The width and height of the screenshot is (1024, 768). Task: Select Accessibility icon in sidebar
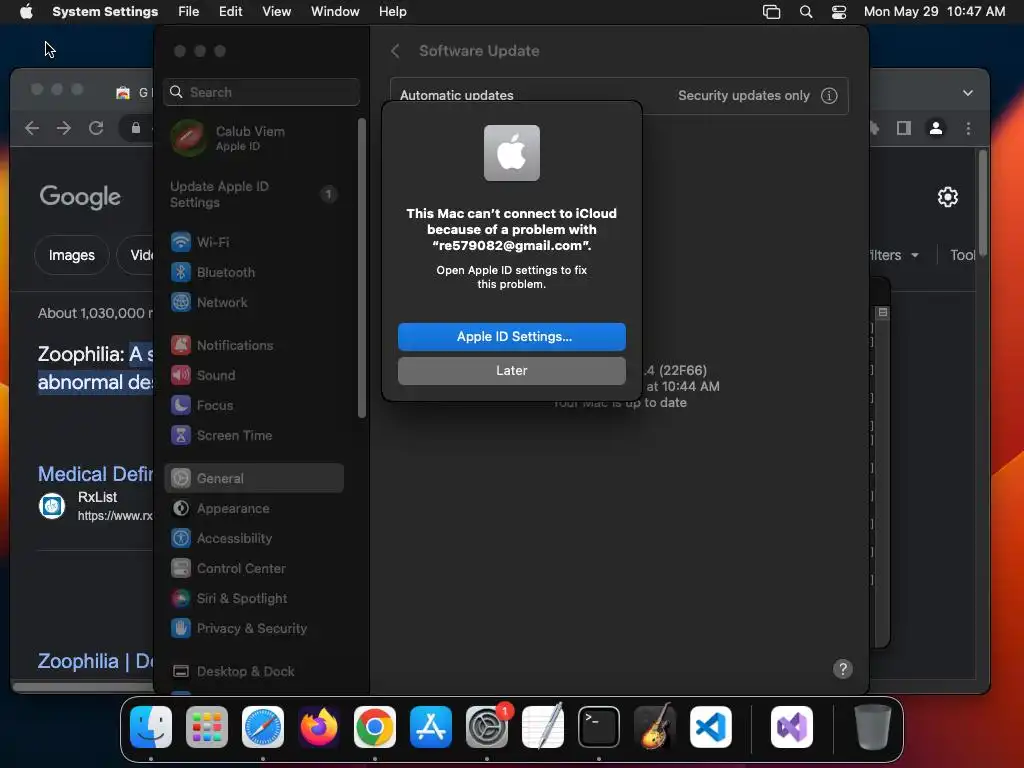pos(181,538)
